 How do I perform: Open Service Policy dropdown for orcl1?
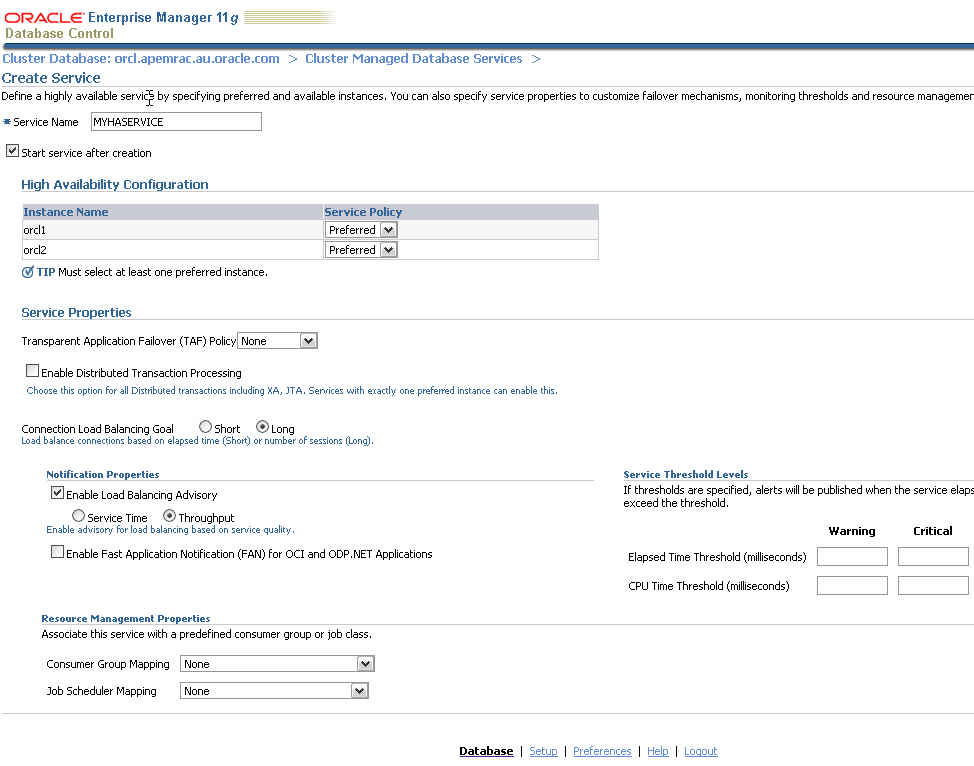[361, 230]
